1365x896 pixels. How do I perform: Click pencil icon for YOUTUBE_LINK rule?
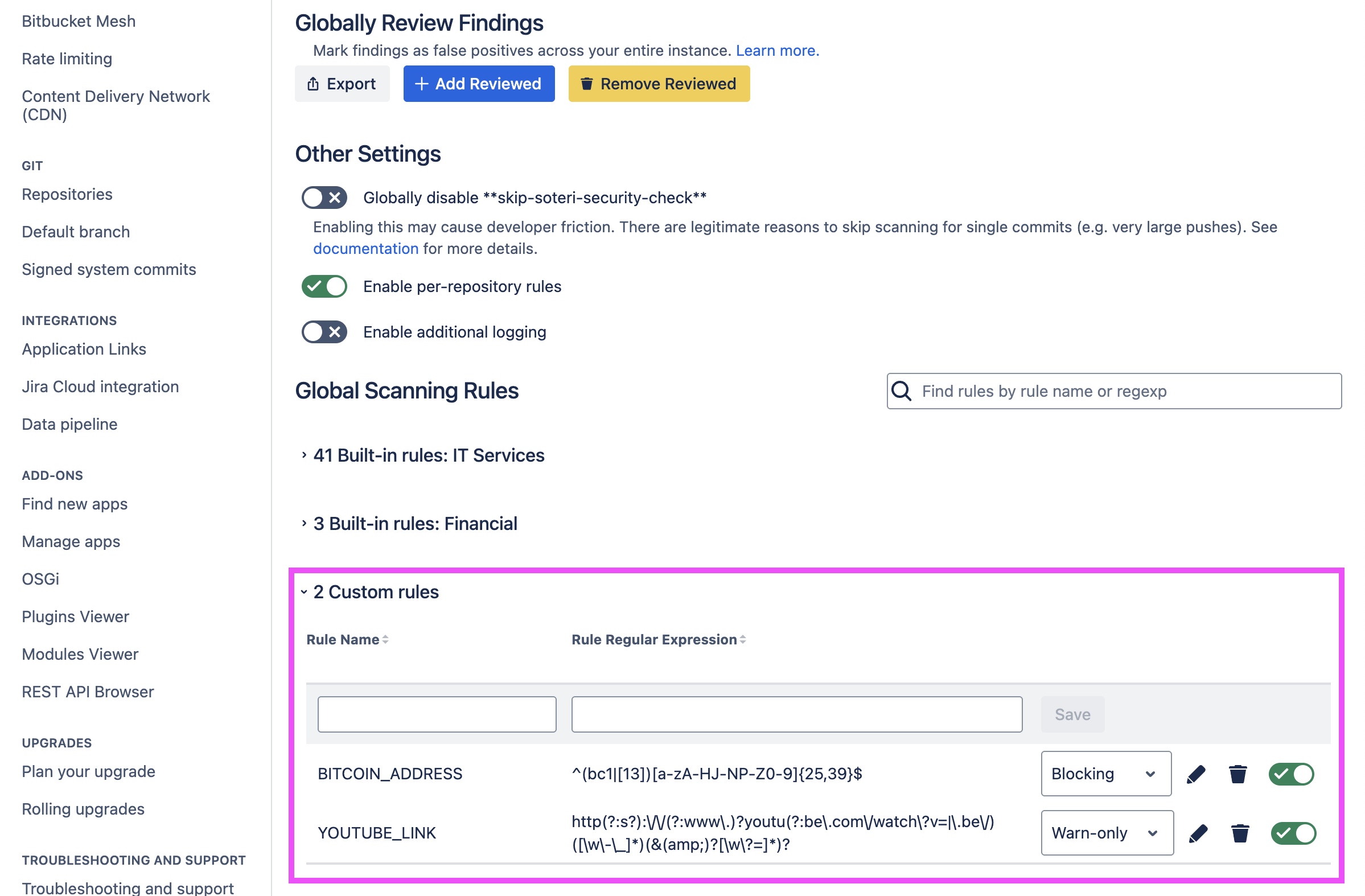click(x=1198, y=833)
